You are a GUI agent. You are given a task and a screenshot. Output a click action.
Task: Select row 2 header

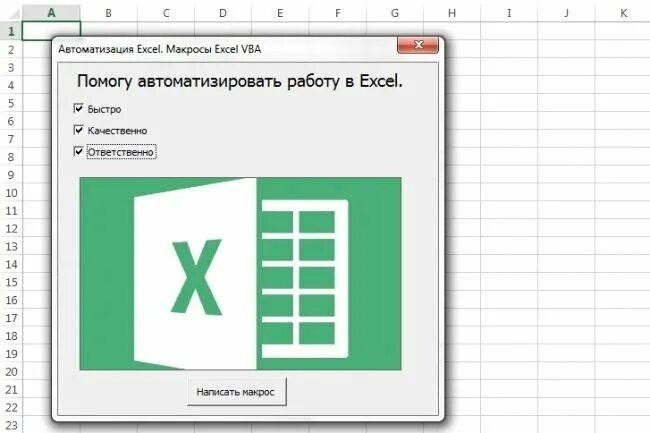tap(11, 49)
